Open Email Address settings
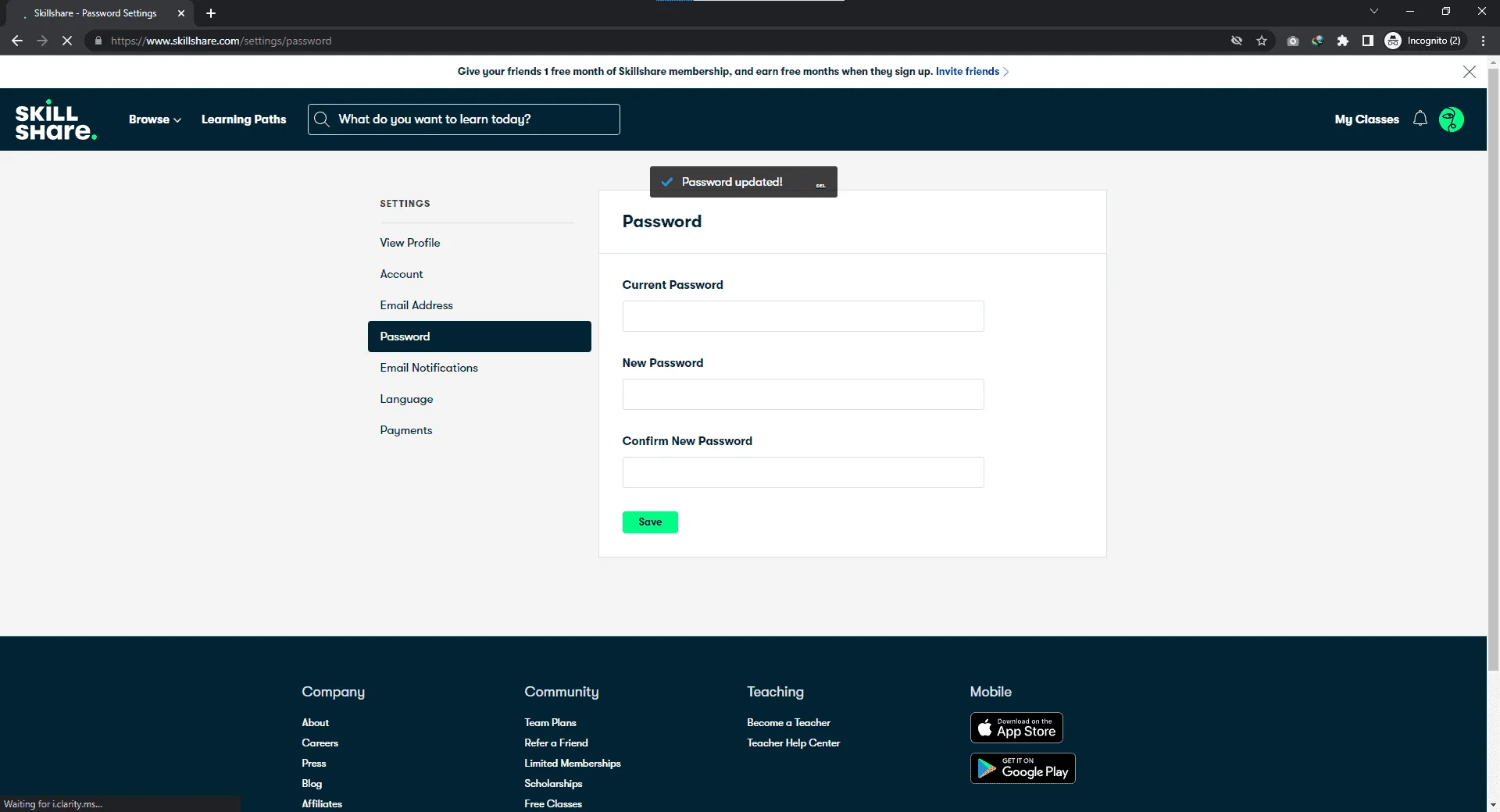 [416, 305]
